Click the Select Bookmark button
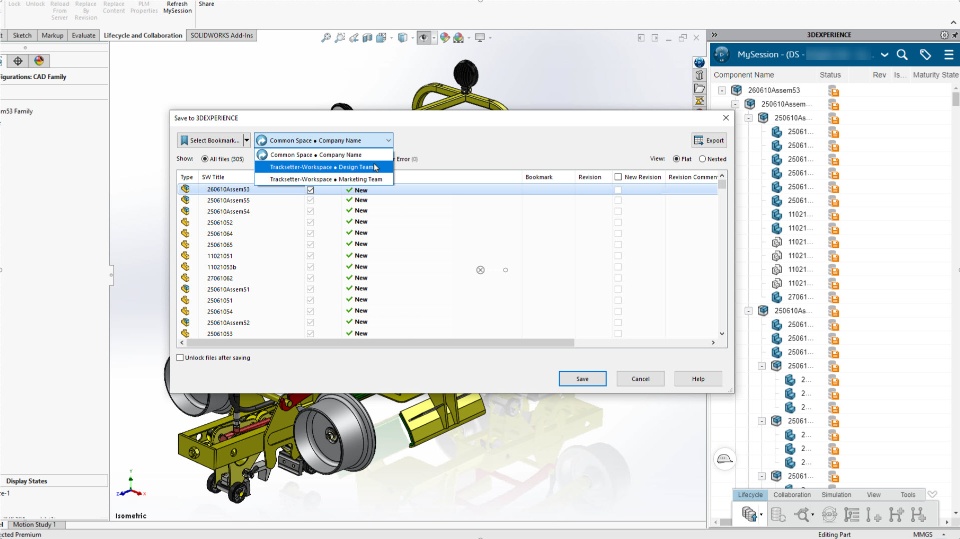960x539 pixels. click(210, 140)
